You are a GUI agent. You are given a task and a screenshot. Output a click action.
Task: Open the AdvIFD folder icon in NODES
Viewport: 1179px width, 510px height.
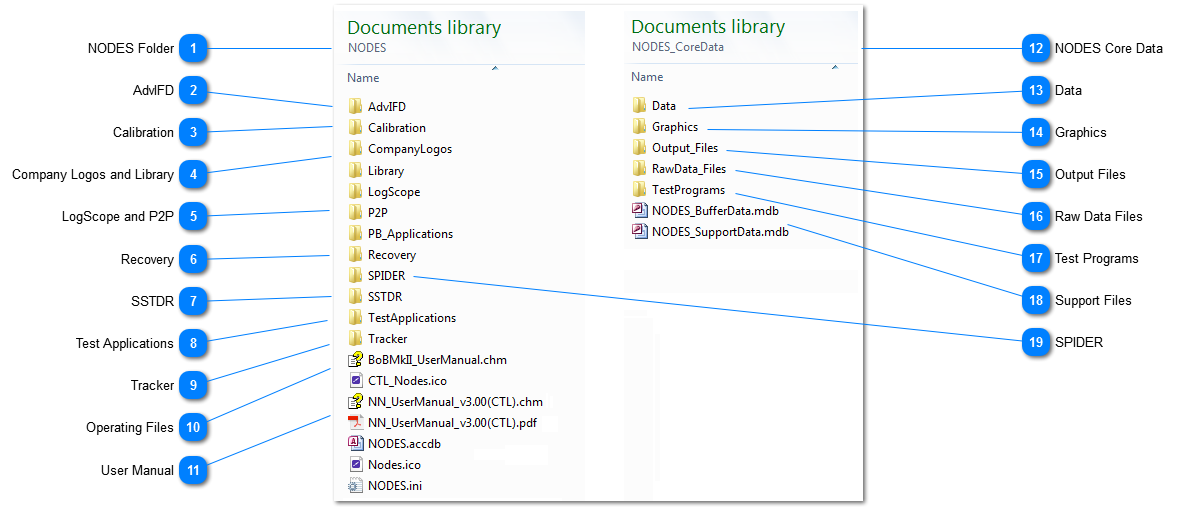(356, 107)
